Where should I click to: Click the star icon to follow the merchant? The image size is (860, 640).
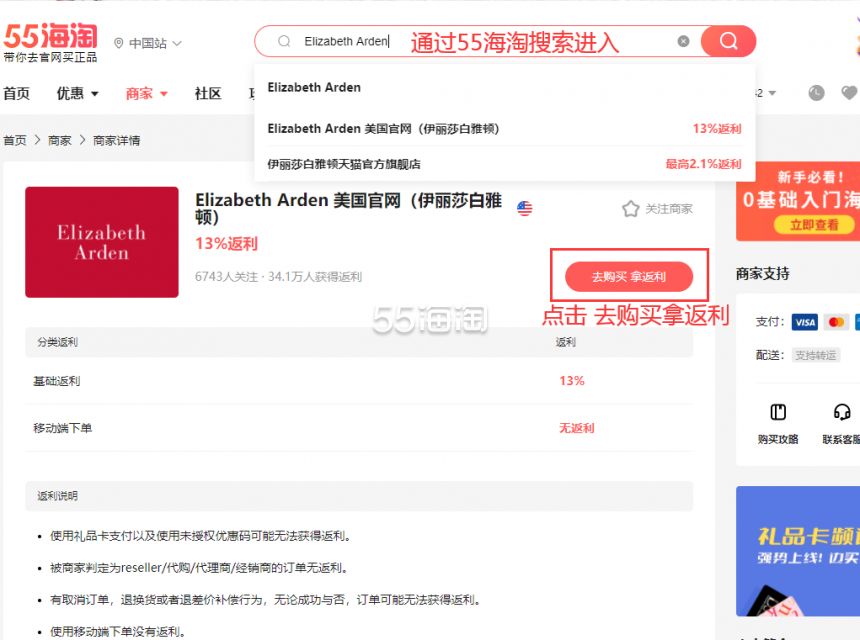coord(631,208)
